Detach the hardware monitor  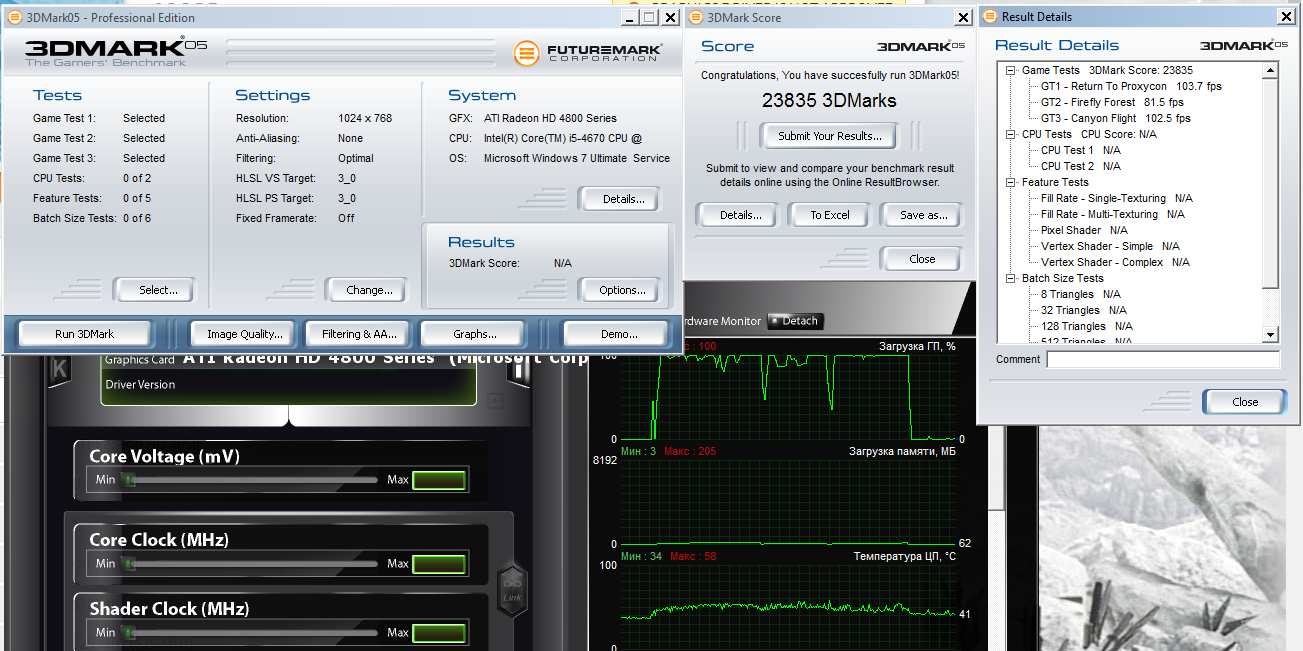click(795, 321)
